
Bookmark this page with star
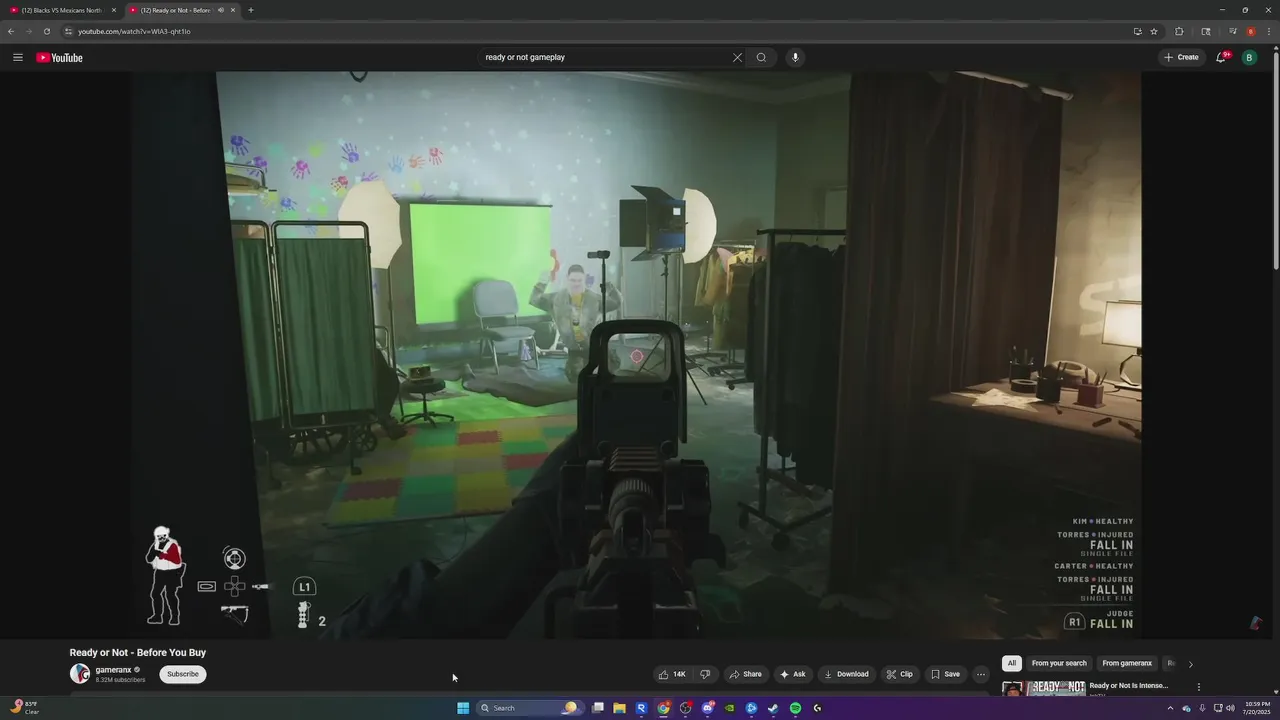(x=1153, y=31)
